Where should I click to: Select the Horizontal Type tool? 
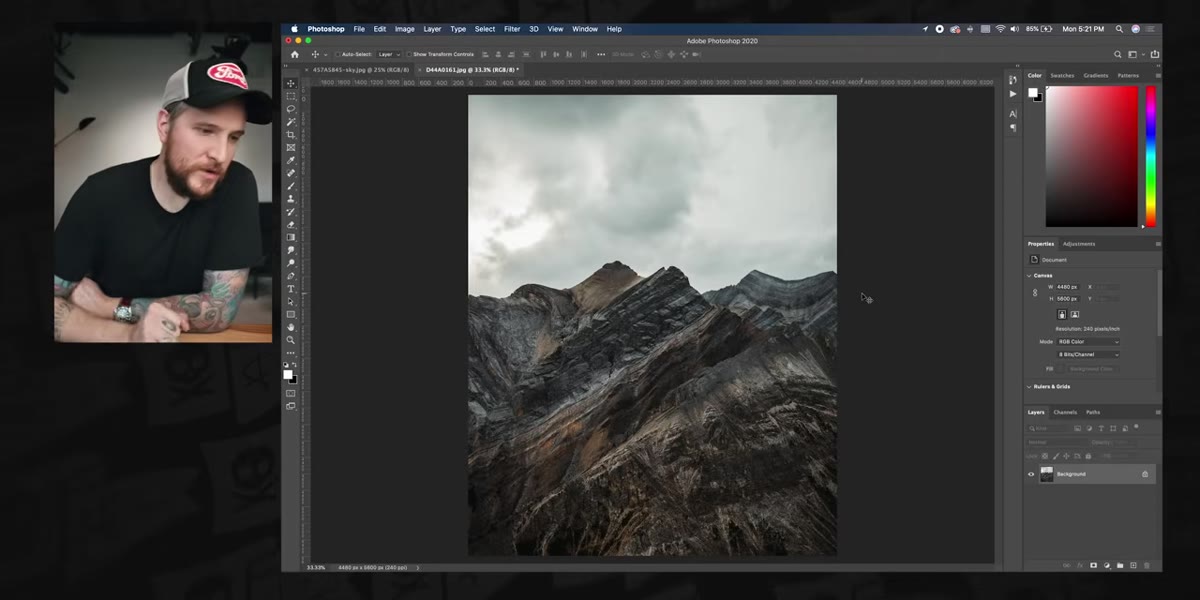click(291, 289)
